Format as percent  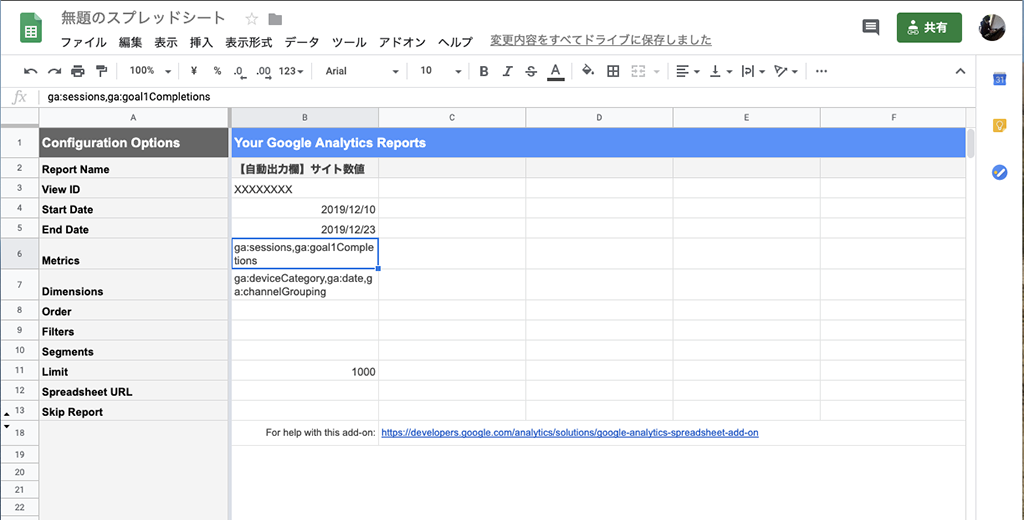coord(217,71)
